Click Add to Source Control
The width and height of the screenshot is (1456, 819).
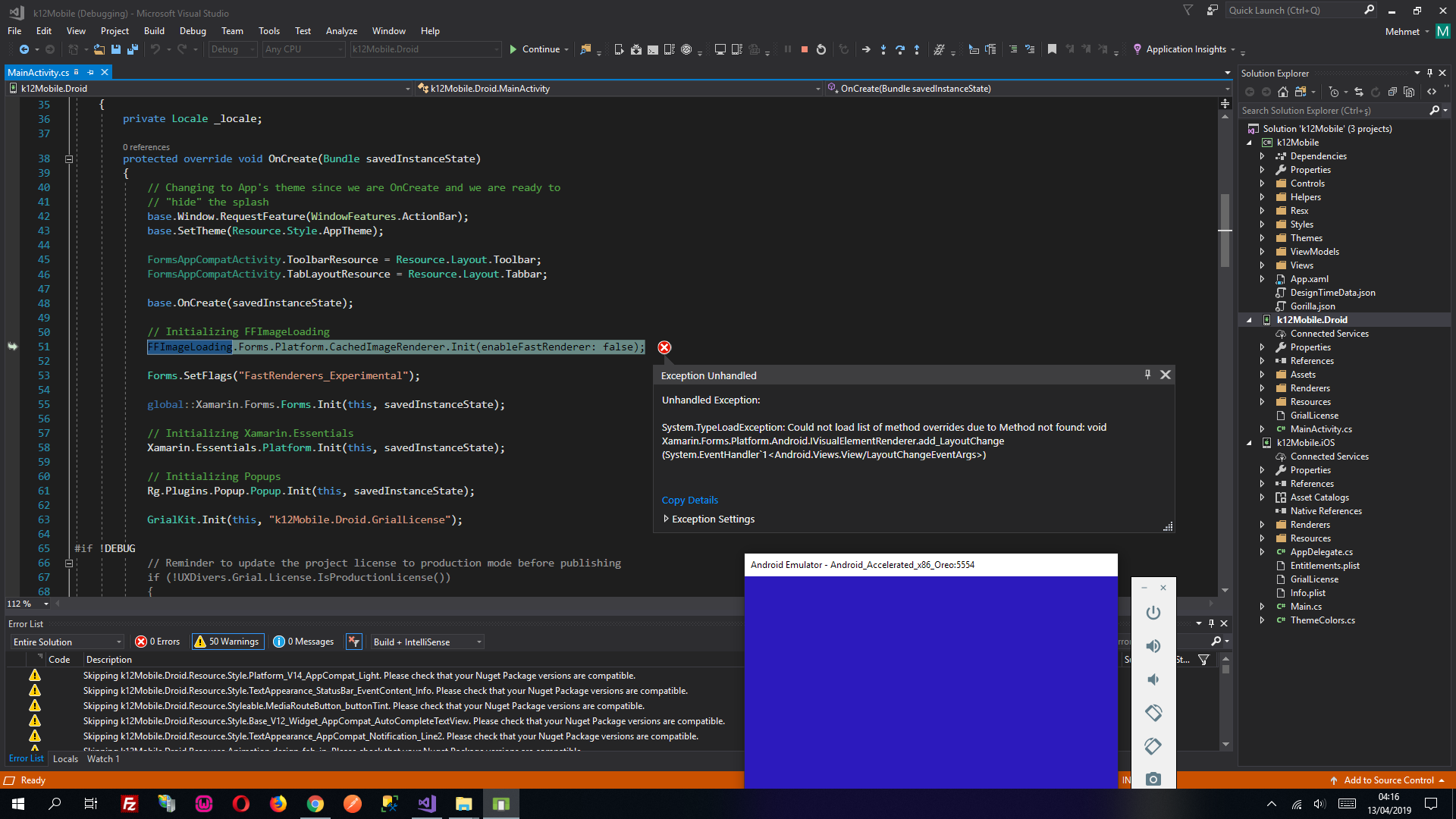point(1387,780)
